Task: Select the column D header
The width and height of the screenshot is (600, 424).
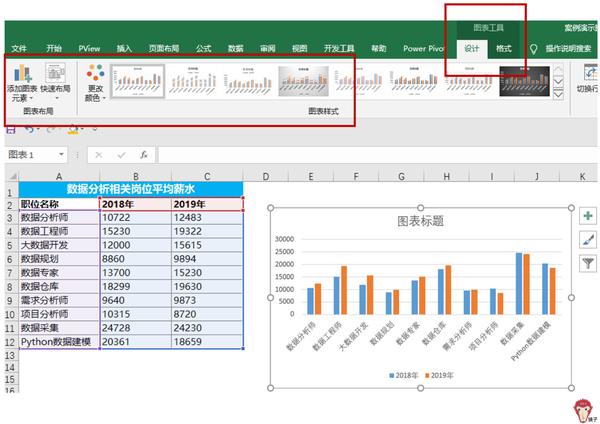Action: click(x=266, y=176)
